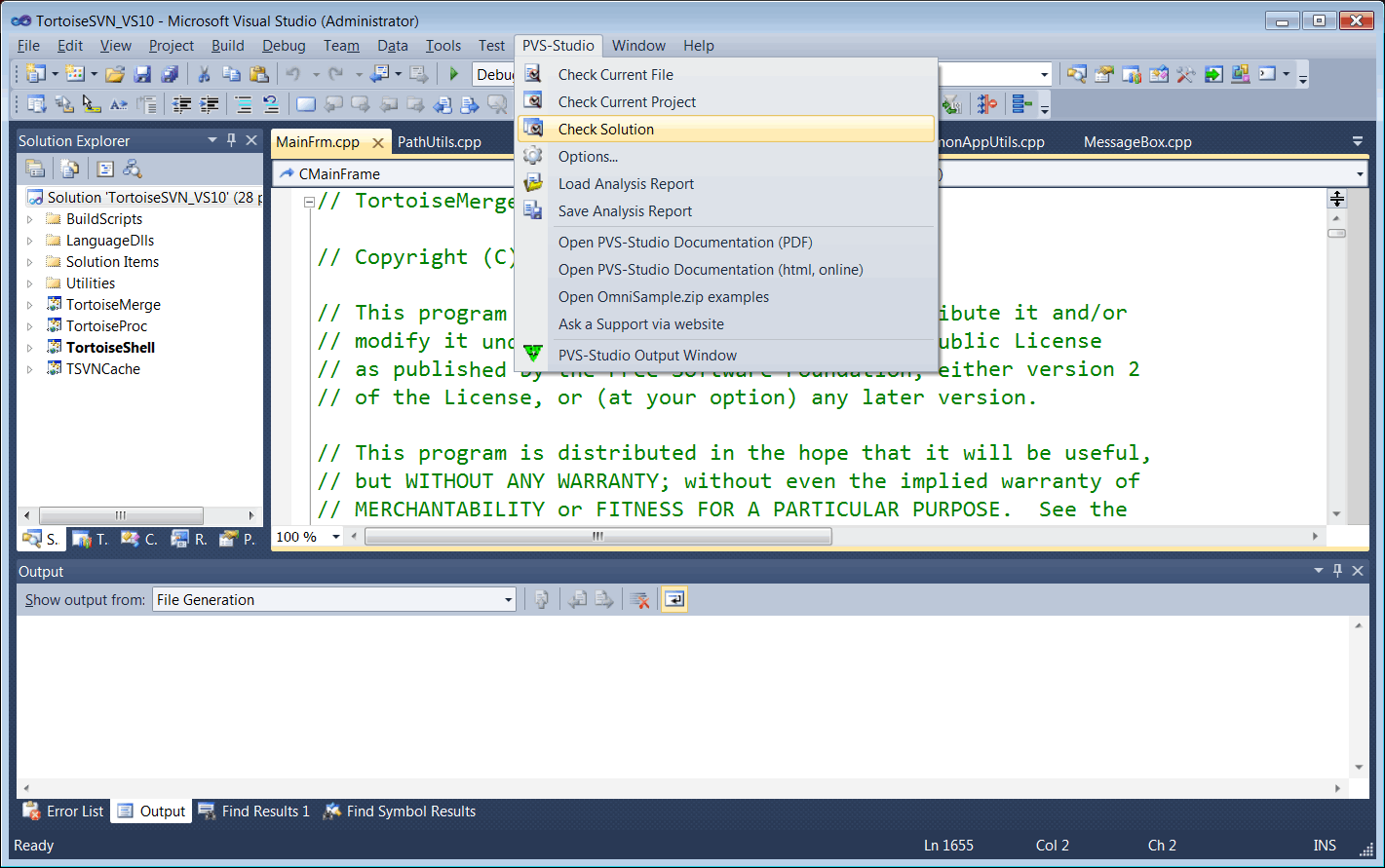Open the Solution Explorer window position dropdown
This screenshot has width=1385, height=868.
coord(212,140)
